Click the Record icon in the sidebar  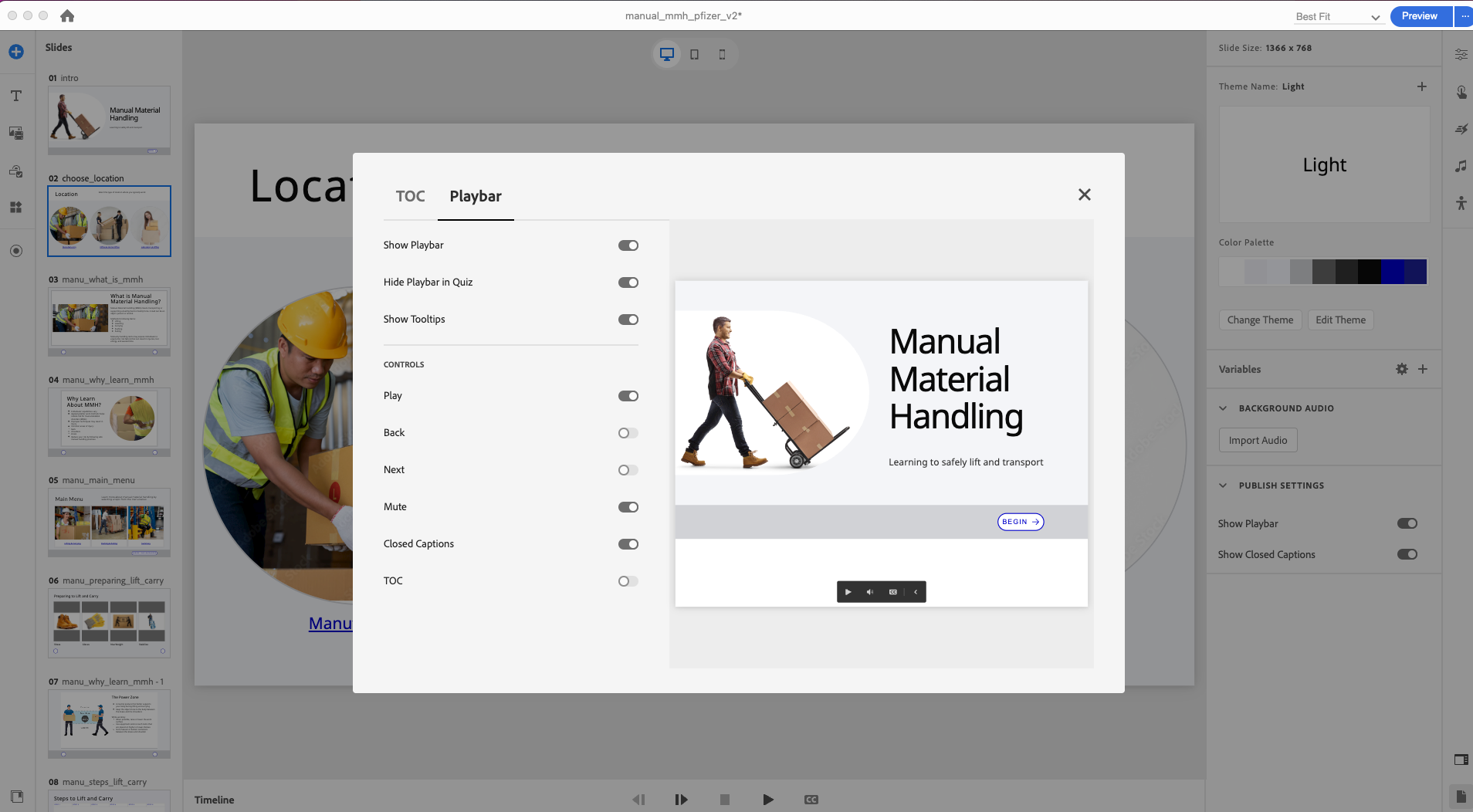point(16,250)
